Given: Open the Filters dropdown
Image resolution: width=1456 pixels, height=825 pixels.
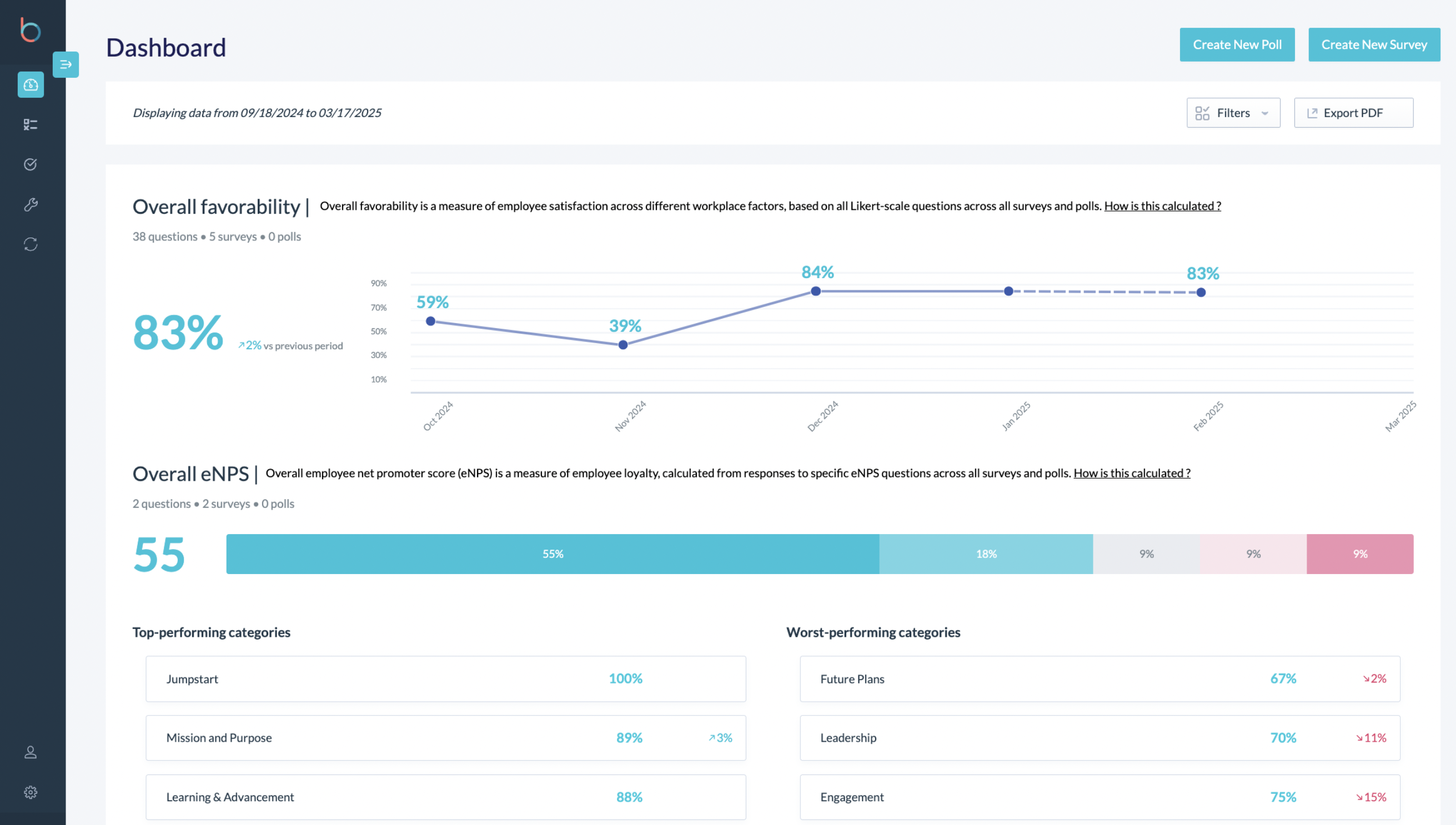Looking at the screenshot, I should coord(1233,113).
